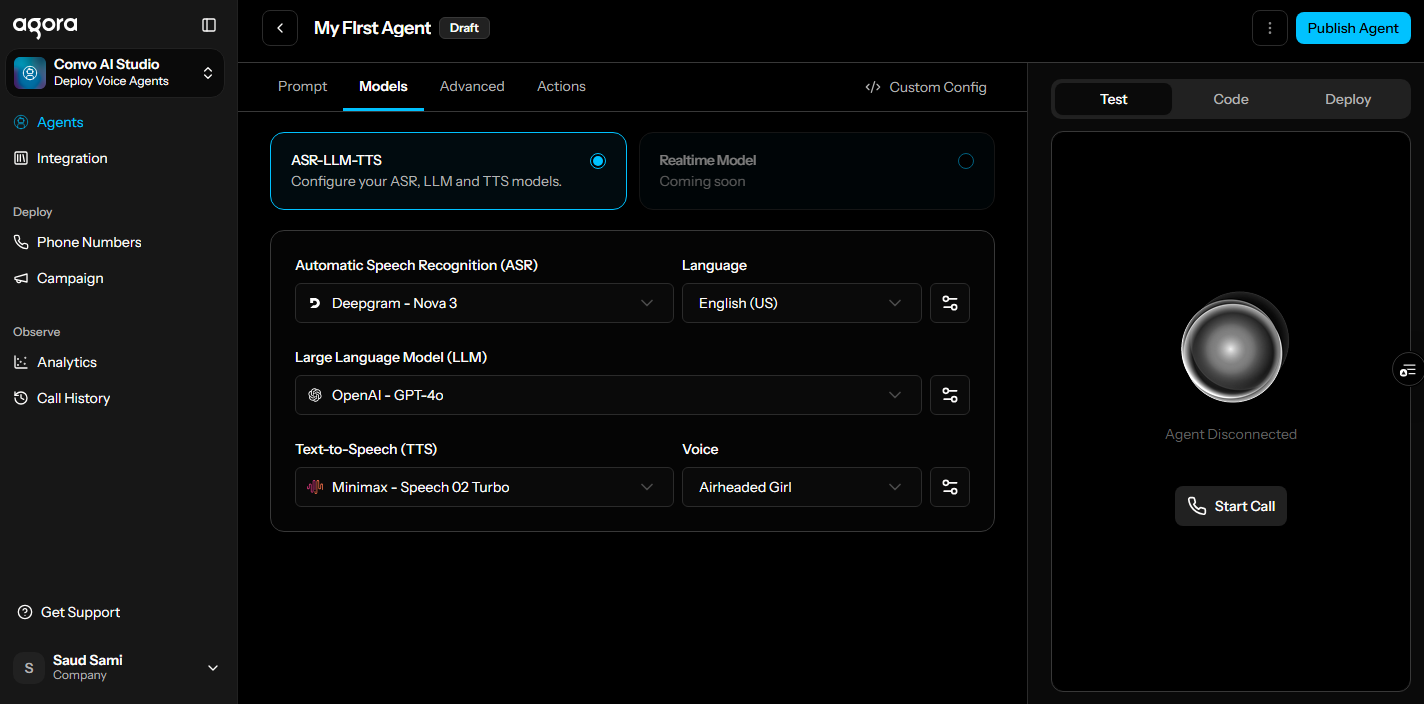Select the ASR-LLM-TTS radio option
The width and height of the screenshot is (1424, 704).
[598, 161]
